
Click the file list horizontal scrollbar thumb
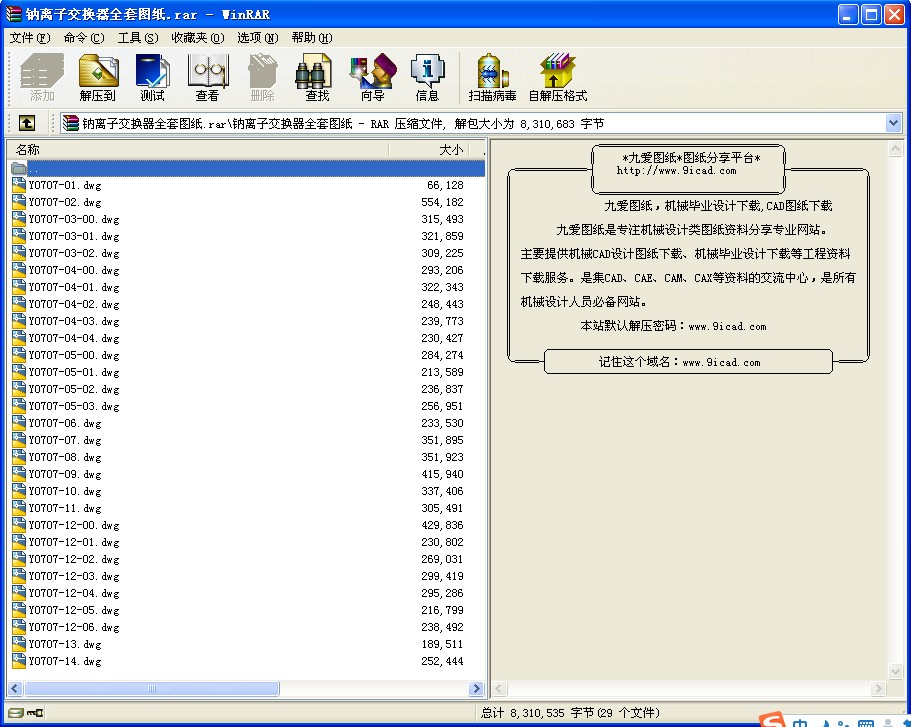[x=152, y=689]
